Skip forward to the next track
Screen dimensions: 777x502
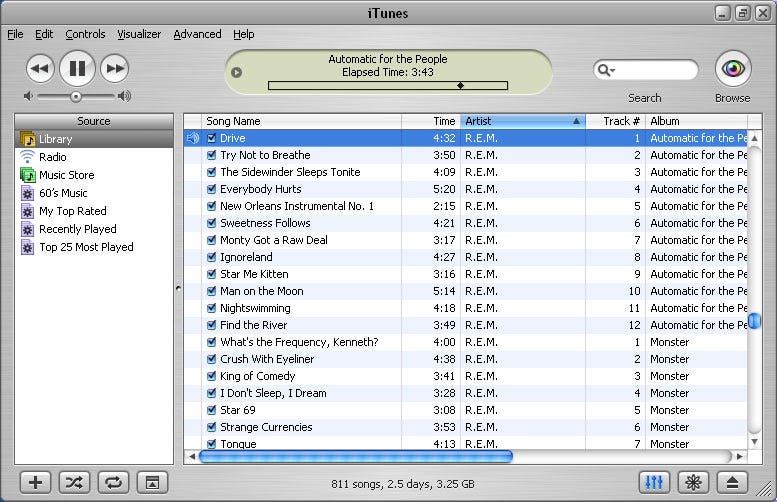point(114,68)
